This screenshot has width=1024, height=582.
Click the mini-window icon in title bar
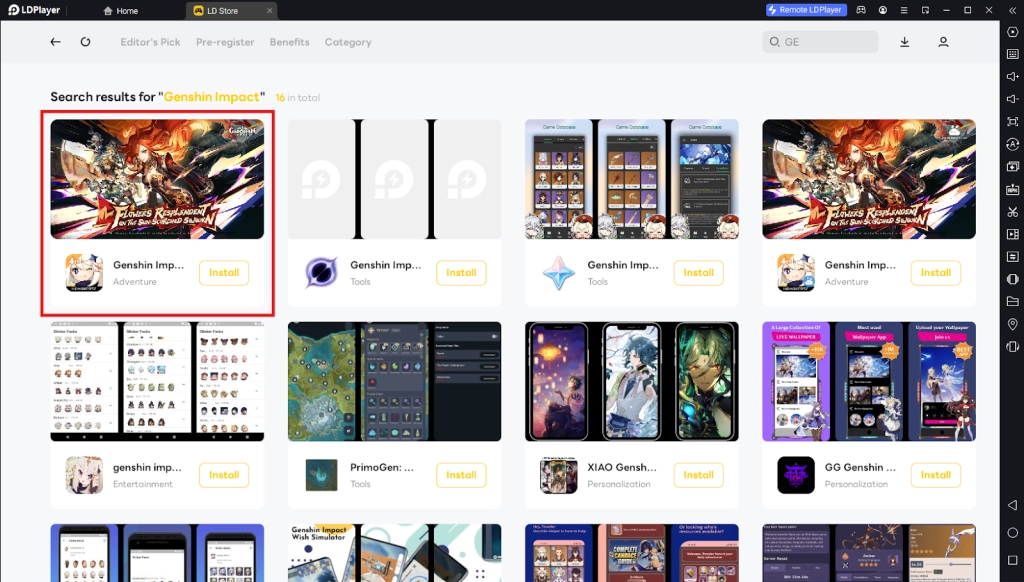(x=925, y=10)
